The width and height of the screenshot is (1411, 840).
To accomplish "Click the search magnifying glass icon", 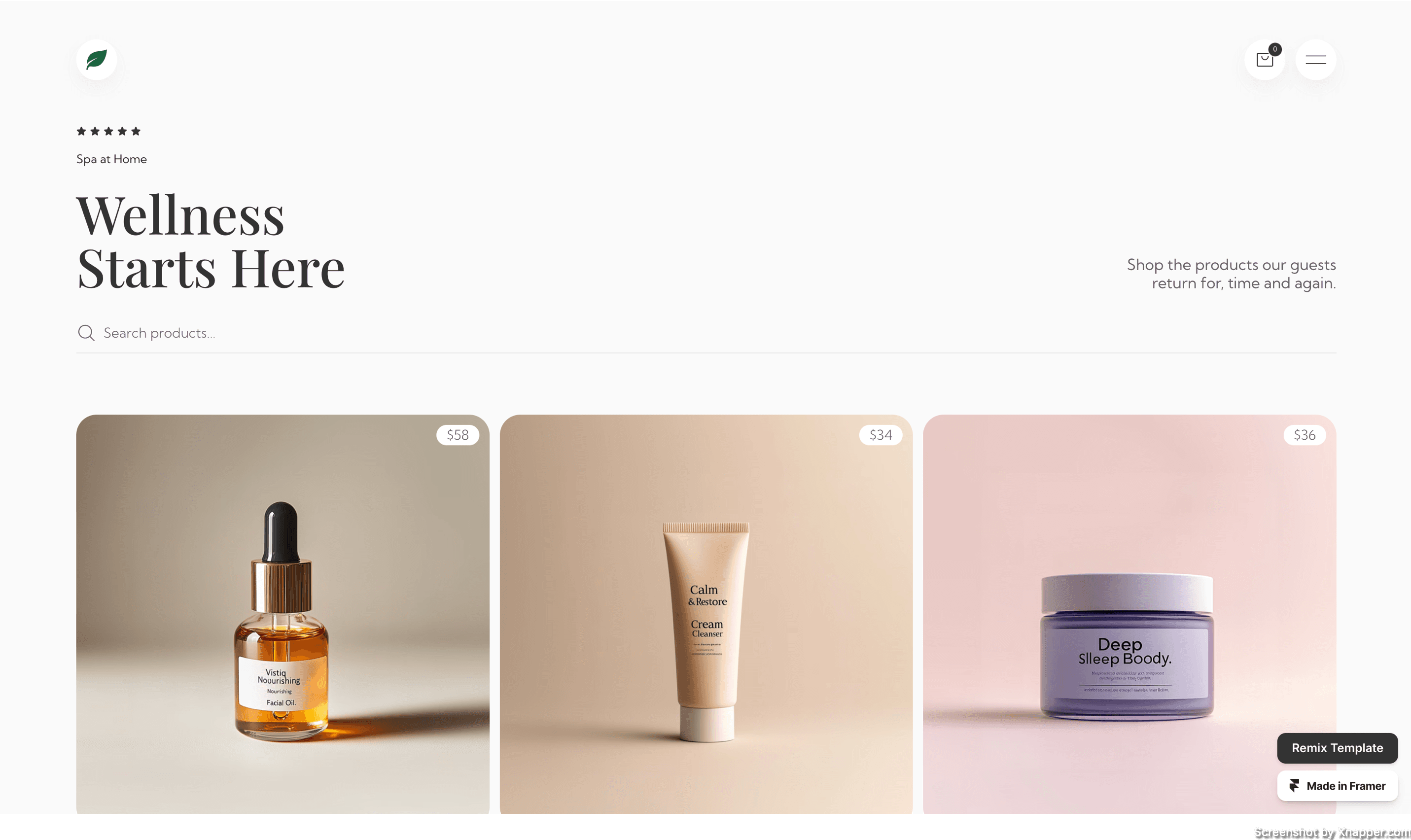I will pyautogui.click(x=86, y=333).
